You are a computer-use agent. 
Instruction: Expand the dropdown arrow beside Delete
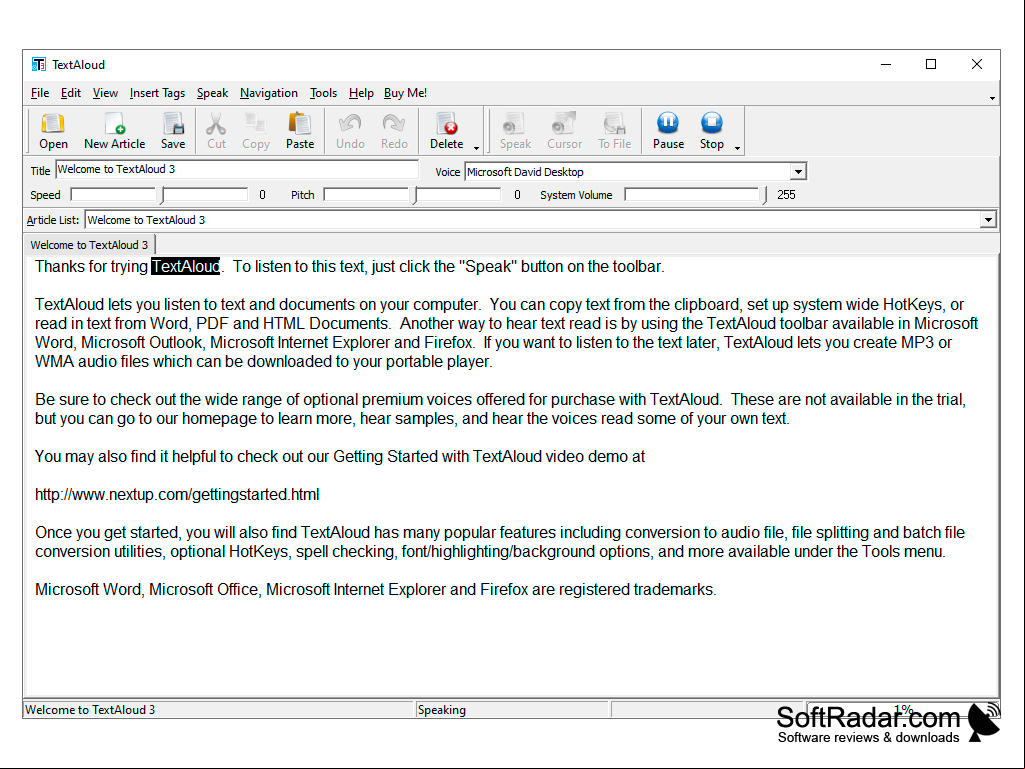pyautogui.click(x=476, y=148)
